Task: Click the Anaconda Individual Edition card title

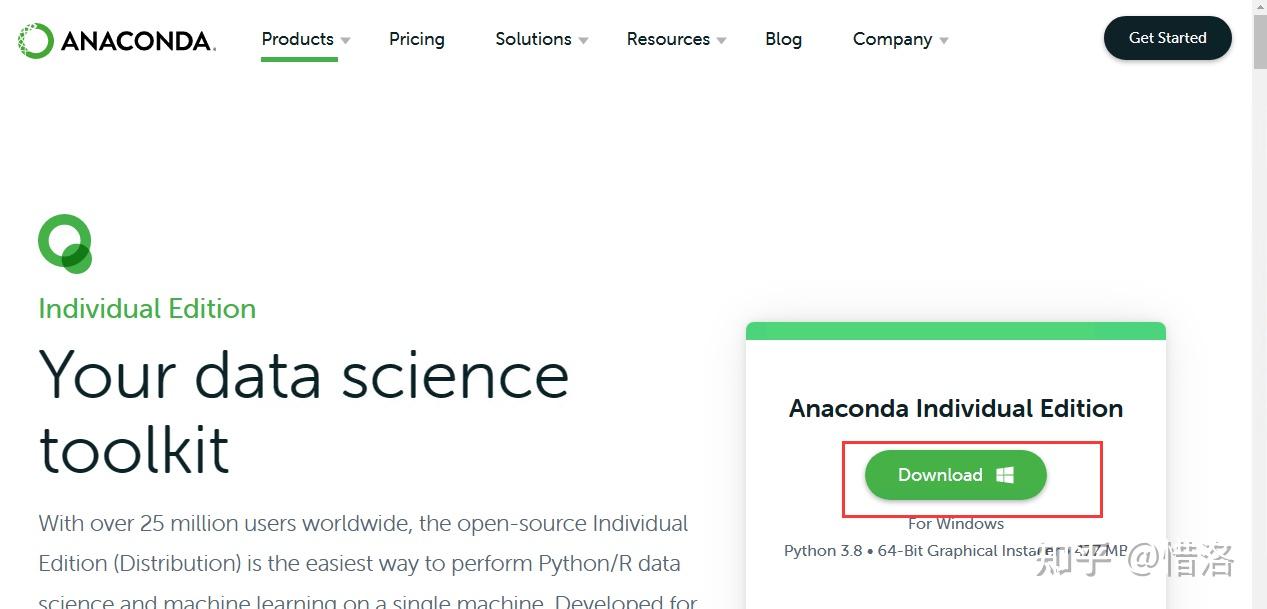Action: coord(955,408)
